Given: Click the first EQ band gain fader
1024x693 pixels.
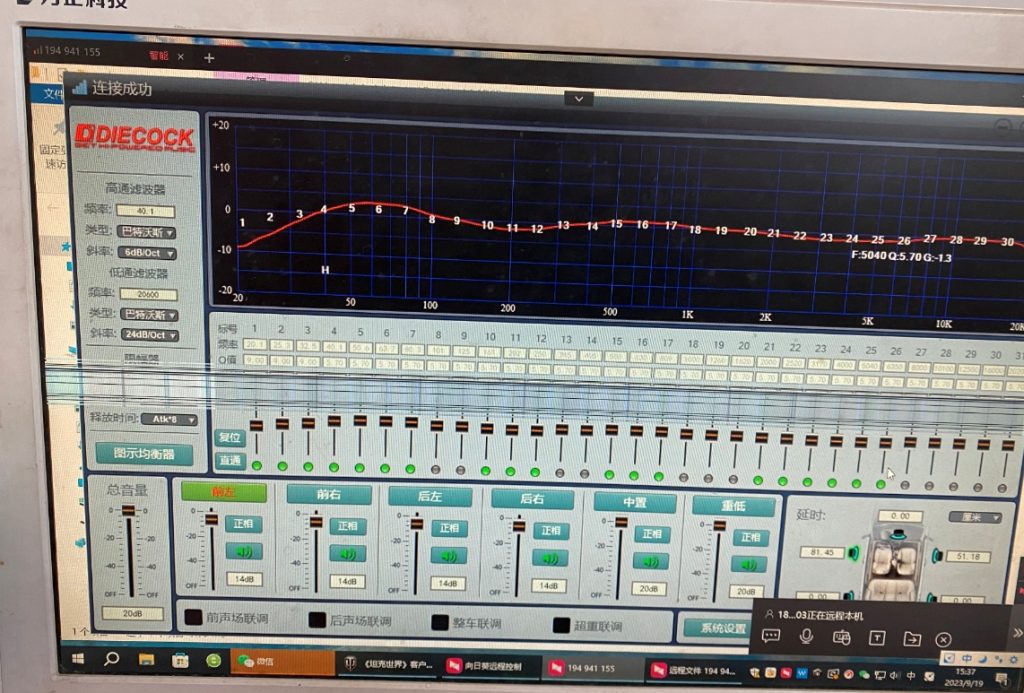Looking at the screenshot, I should 257,426.
